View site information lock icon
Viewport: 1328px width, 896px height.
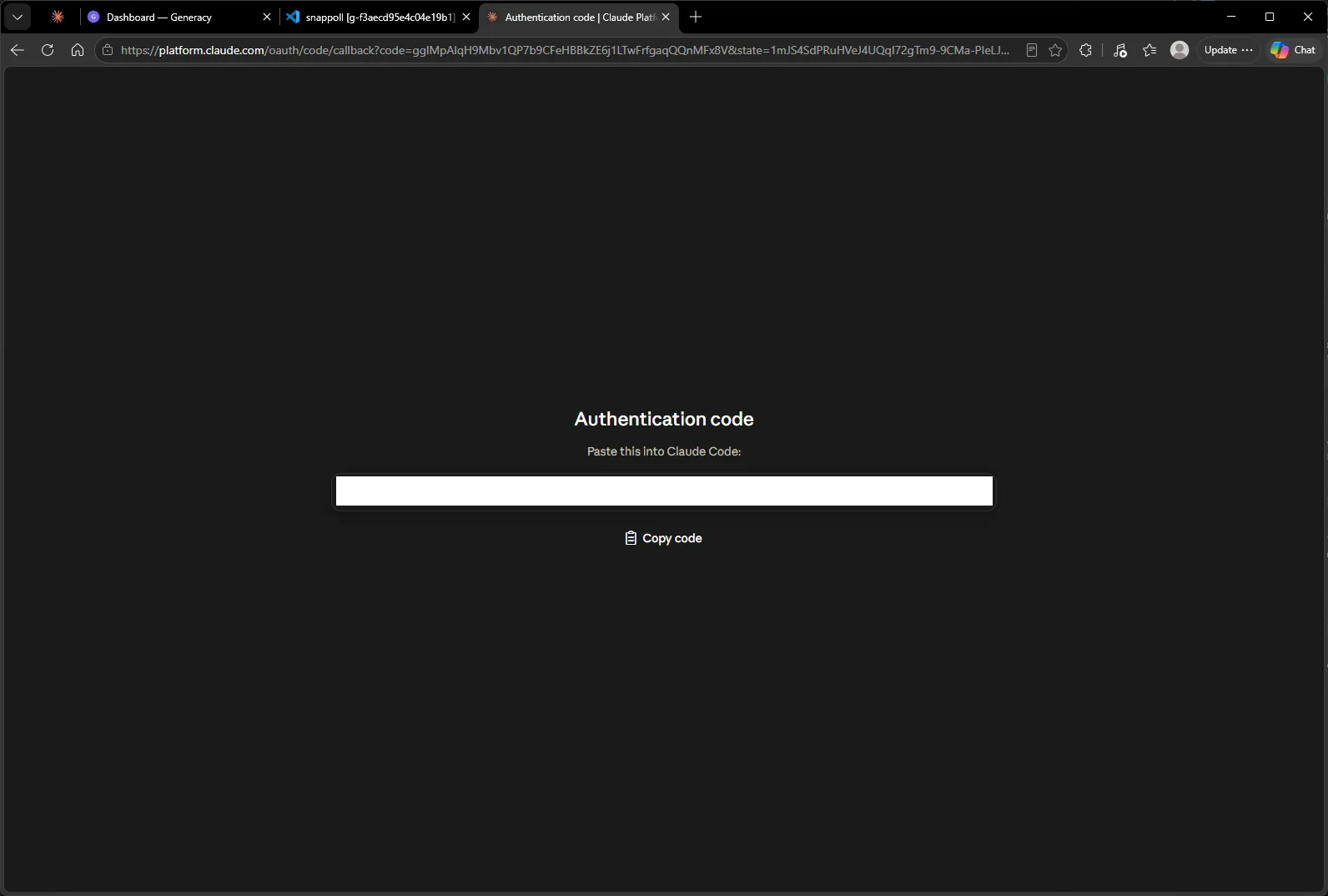(108, 50)
